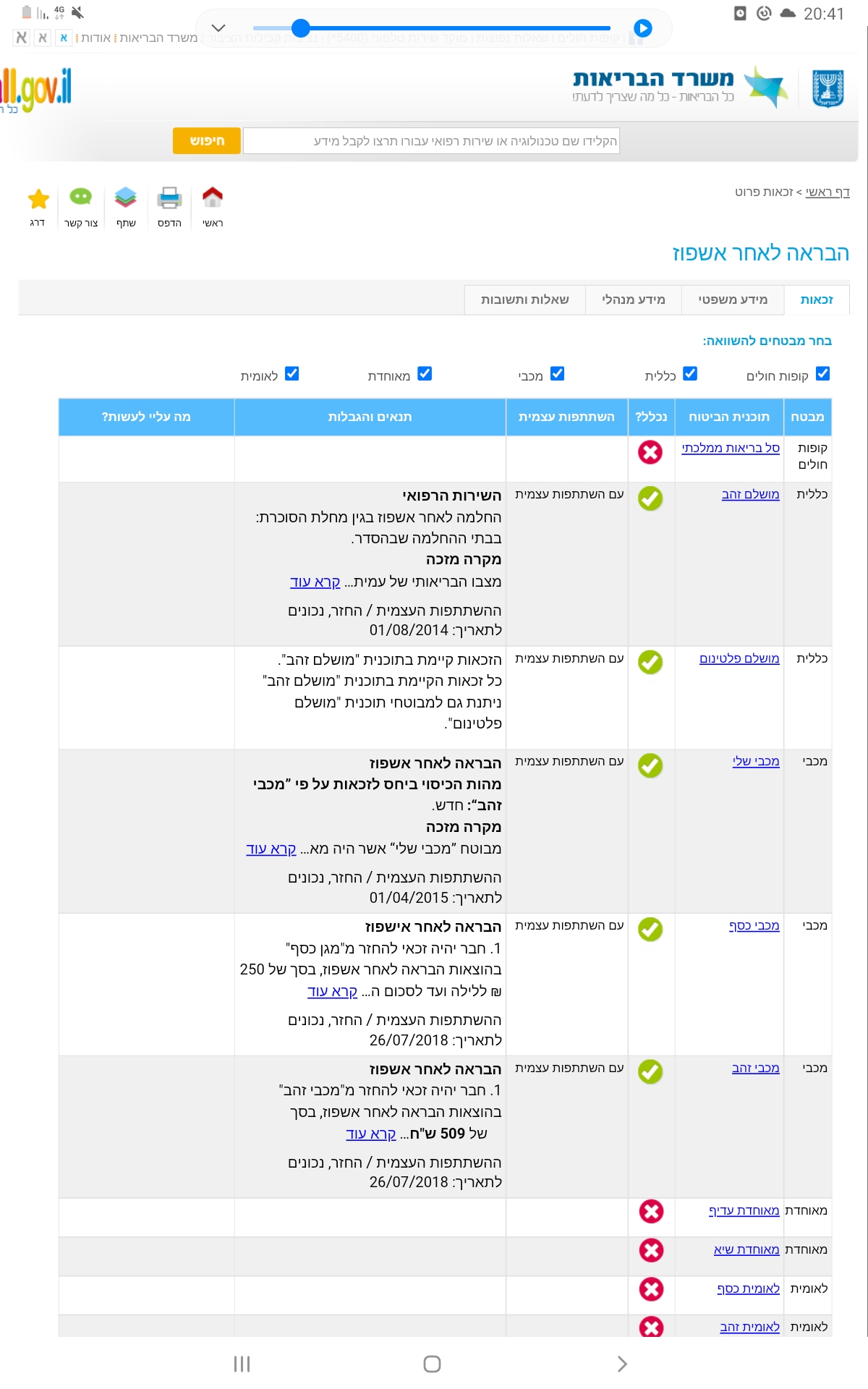Select the contact (צור קשר) icon
Screen dimensions: 868x1389
pos(81,197)
